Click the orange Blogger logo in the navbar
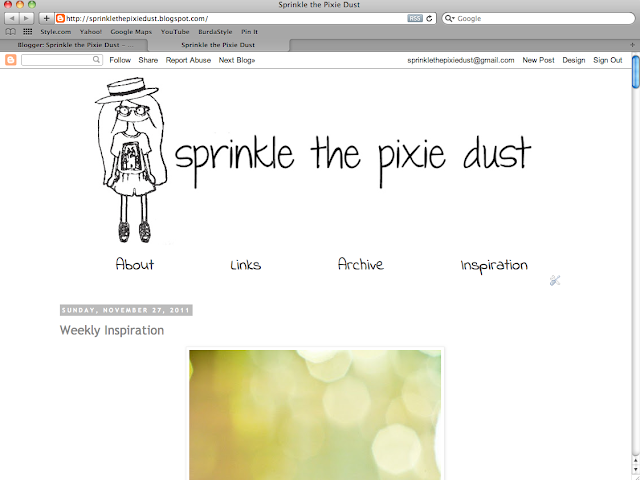Screen dimensions: 640x480 (x=11, y=60)
